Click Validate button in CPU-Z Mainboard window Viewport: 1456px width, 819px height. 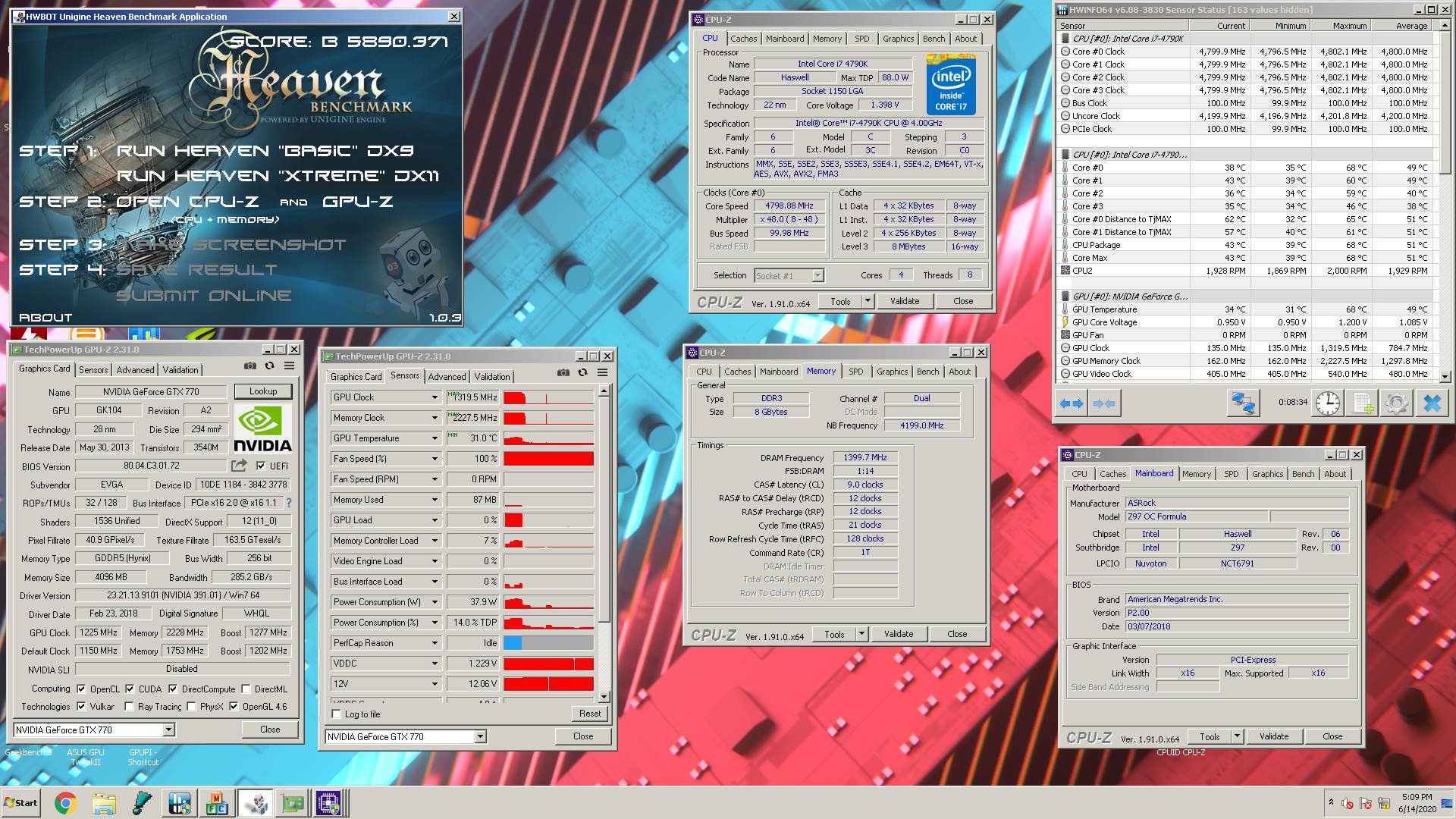coord(1274,736)
